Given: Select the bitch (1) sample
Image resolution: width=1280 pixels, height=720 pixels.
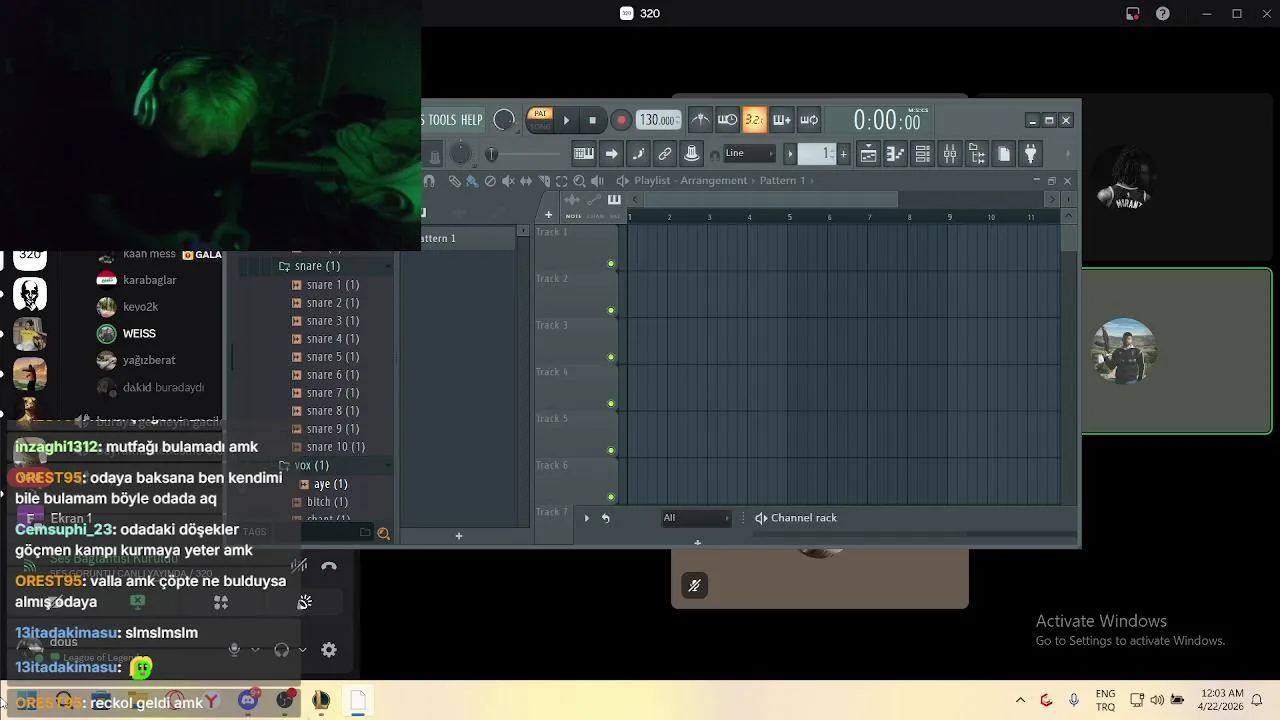Looking at the screenshot, I should click(327, 502).
